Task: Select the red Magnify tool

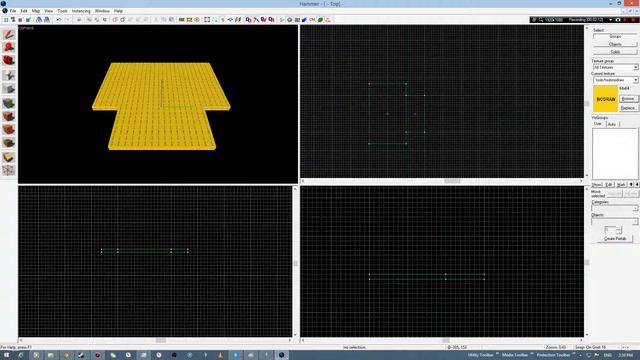Action: tap(9, 47)
